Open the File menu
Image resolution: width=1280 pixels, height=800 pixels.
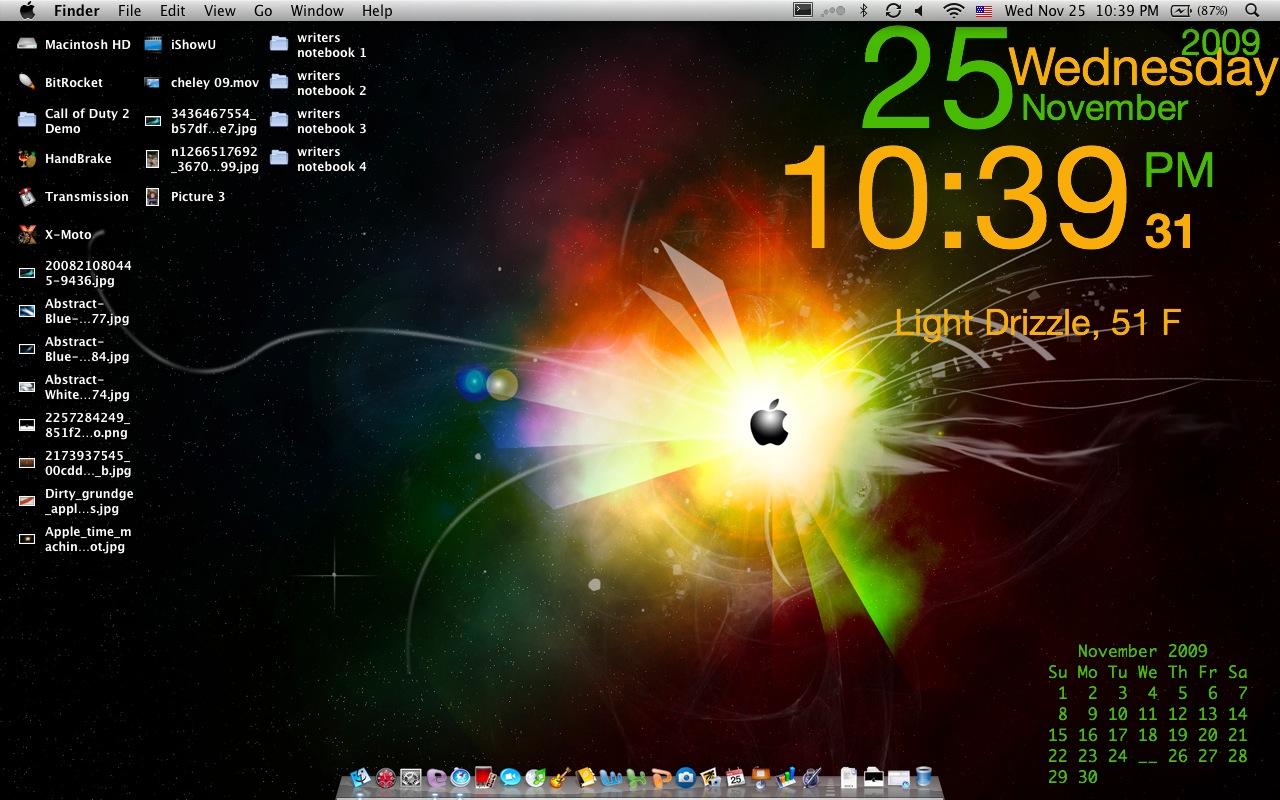(129, 10)
